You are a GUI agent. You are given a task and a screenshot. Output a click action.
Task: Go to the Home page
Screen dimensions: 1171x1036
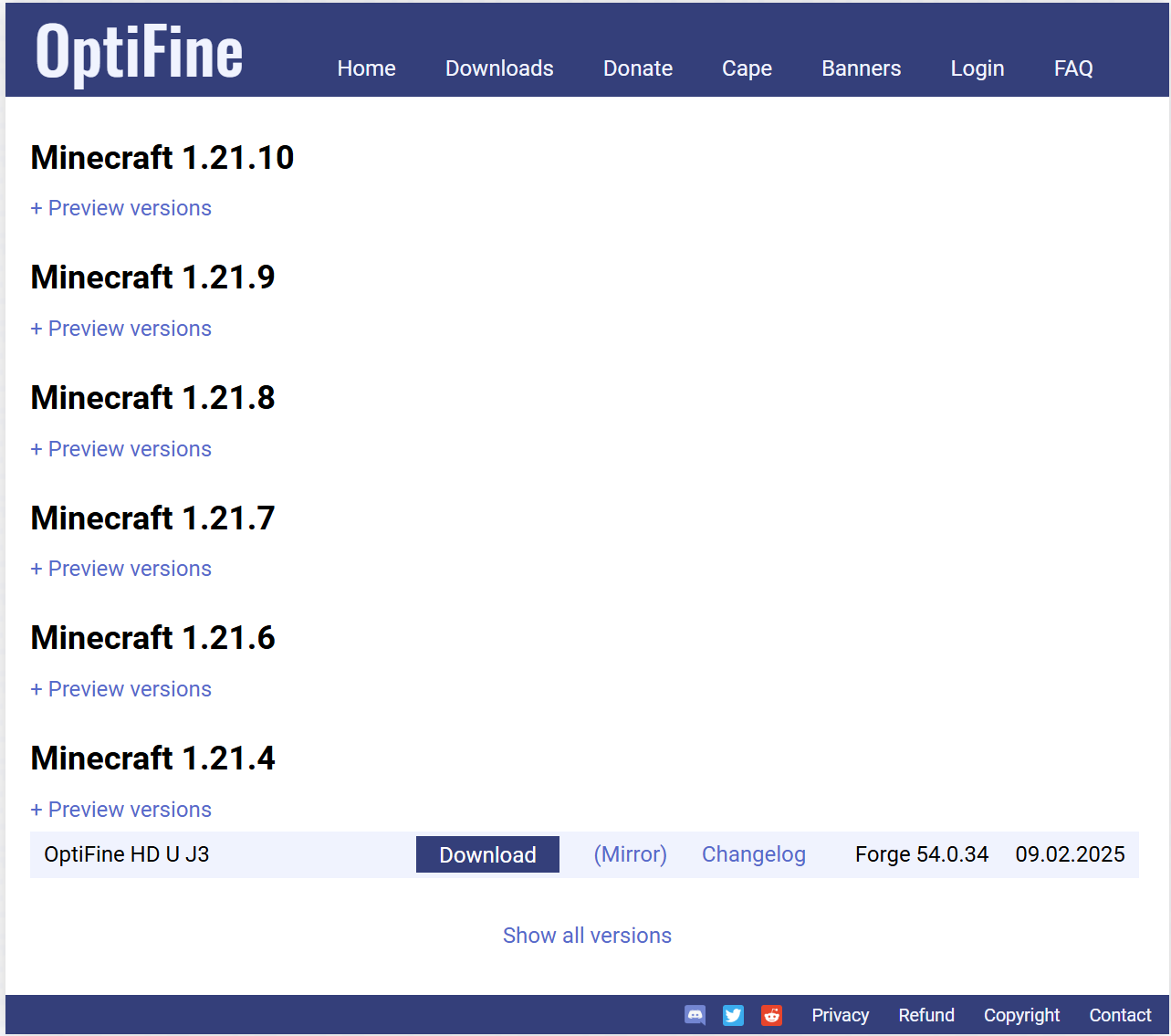pos(366,68)
